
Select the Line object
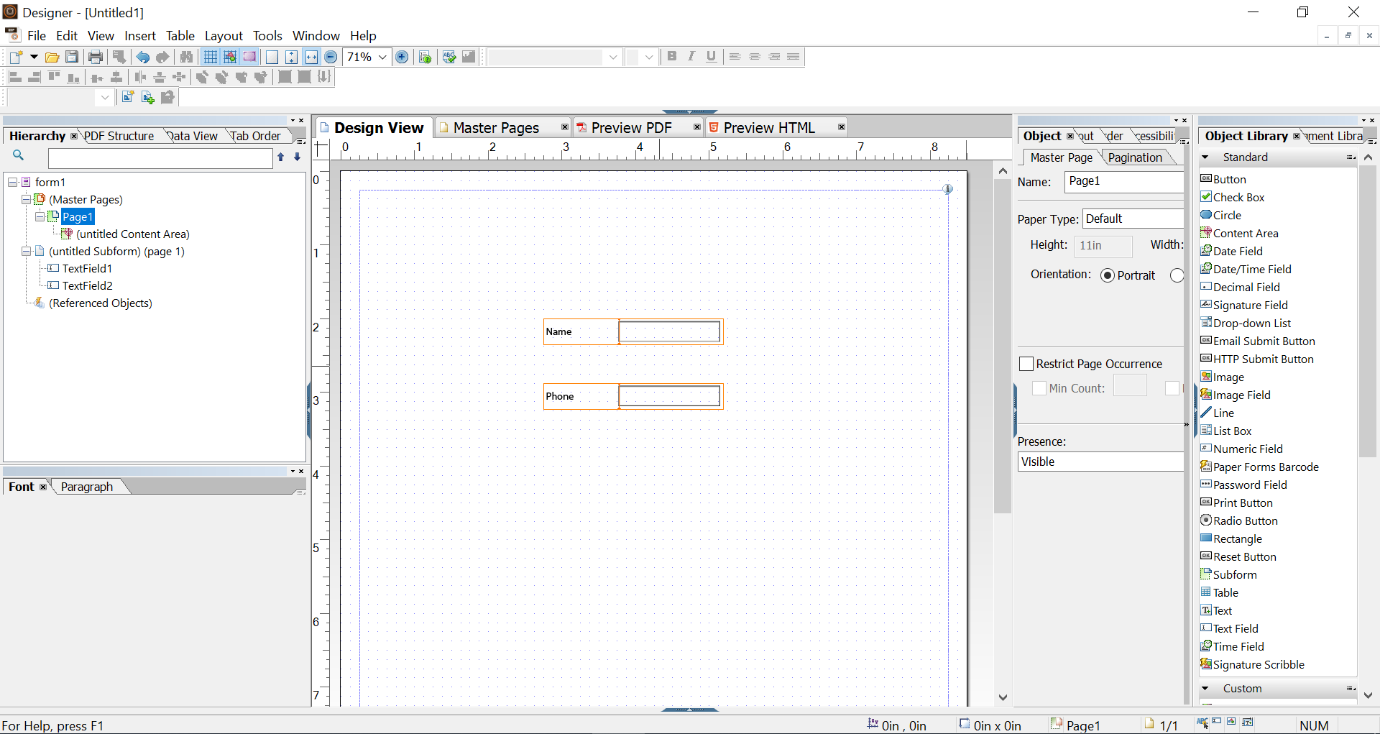click(1217, 413)
